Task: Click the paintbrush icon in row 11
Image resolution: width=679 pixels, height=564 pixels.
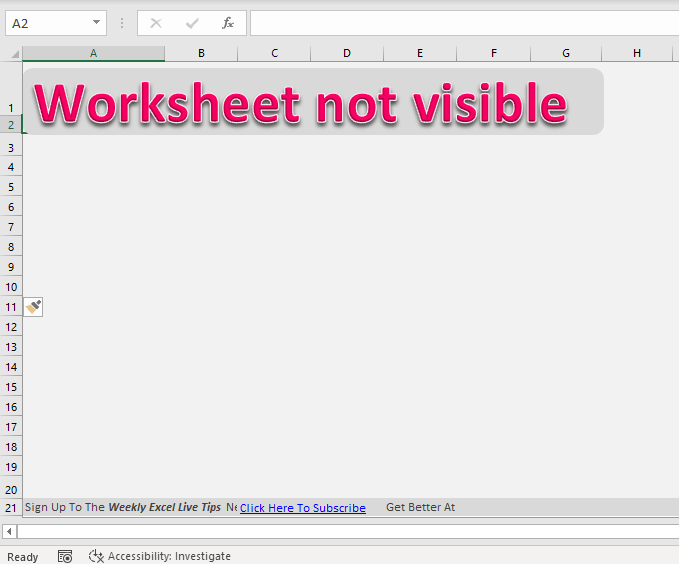Action: (33, 307)
